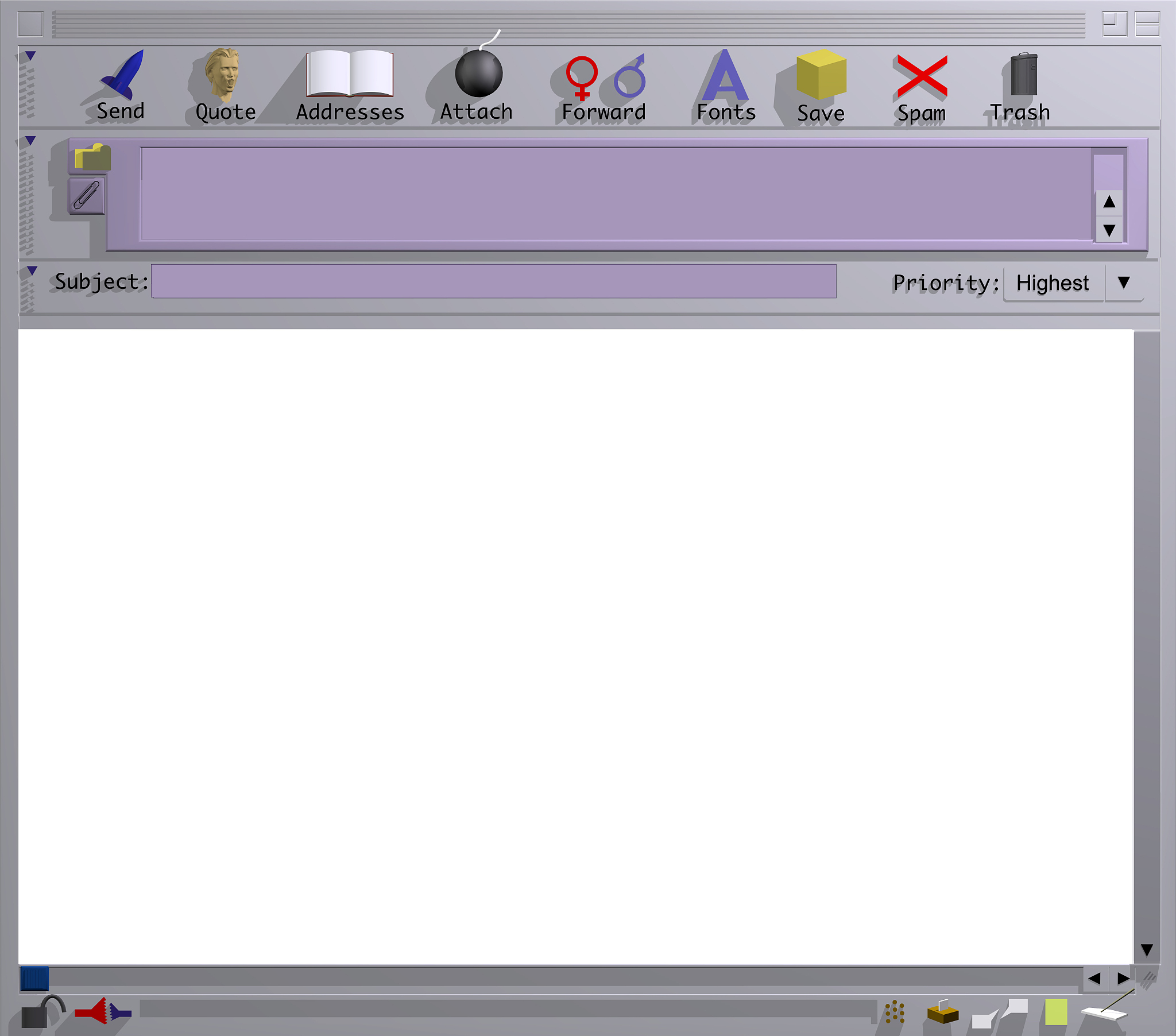This screenshot has height=1036, width=1176.
Task: Collapse the Subject row triangle
Action: (32, 270)
